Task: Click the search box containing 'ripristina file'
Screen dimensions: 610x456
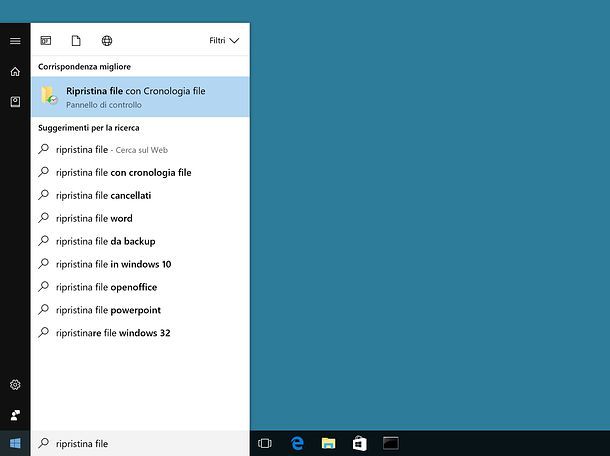Action: (x=140, y=443)
